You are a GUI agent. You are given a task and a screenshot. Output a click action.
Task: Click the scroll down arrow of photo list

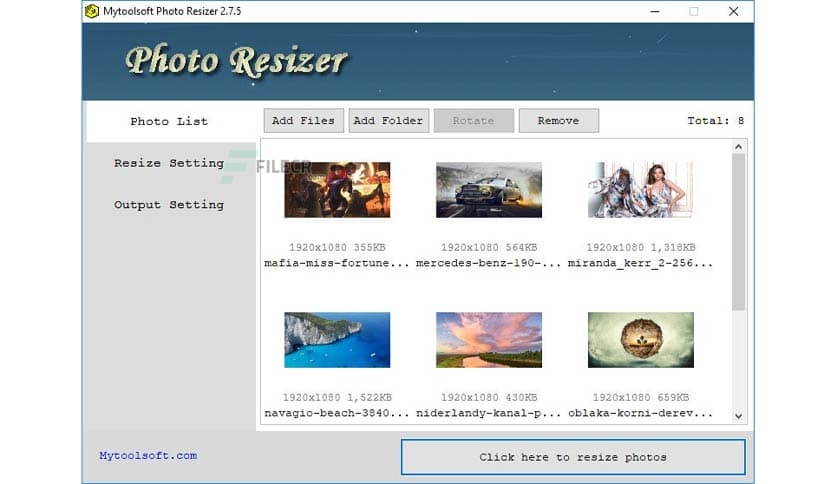point(738,416)
